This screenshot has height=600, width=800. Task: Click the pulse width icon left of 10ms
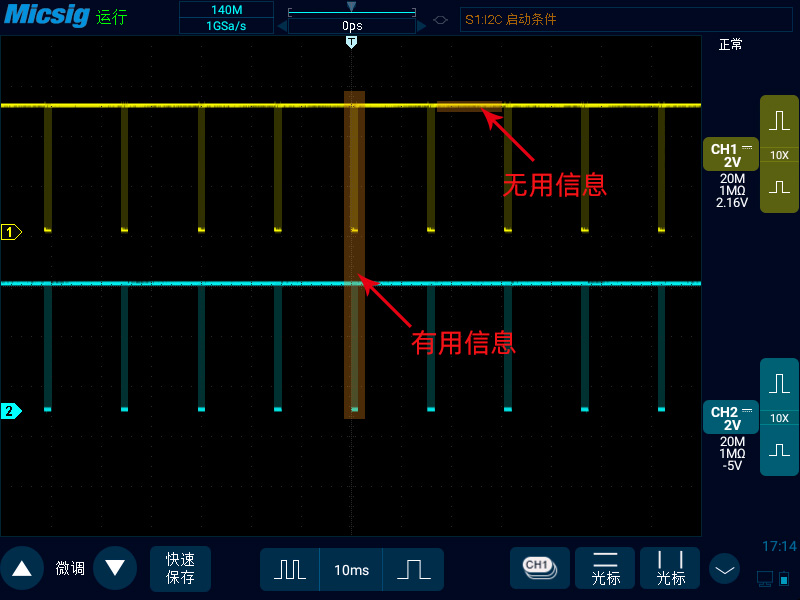pos(290,568)
